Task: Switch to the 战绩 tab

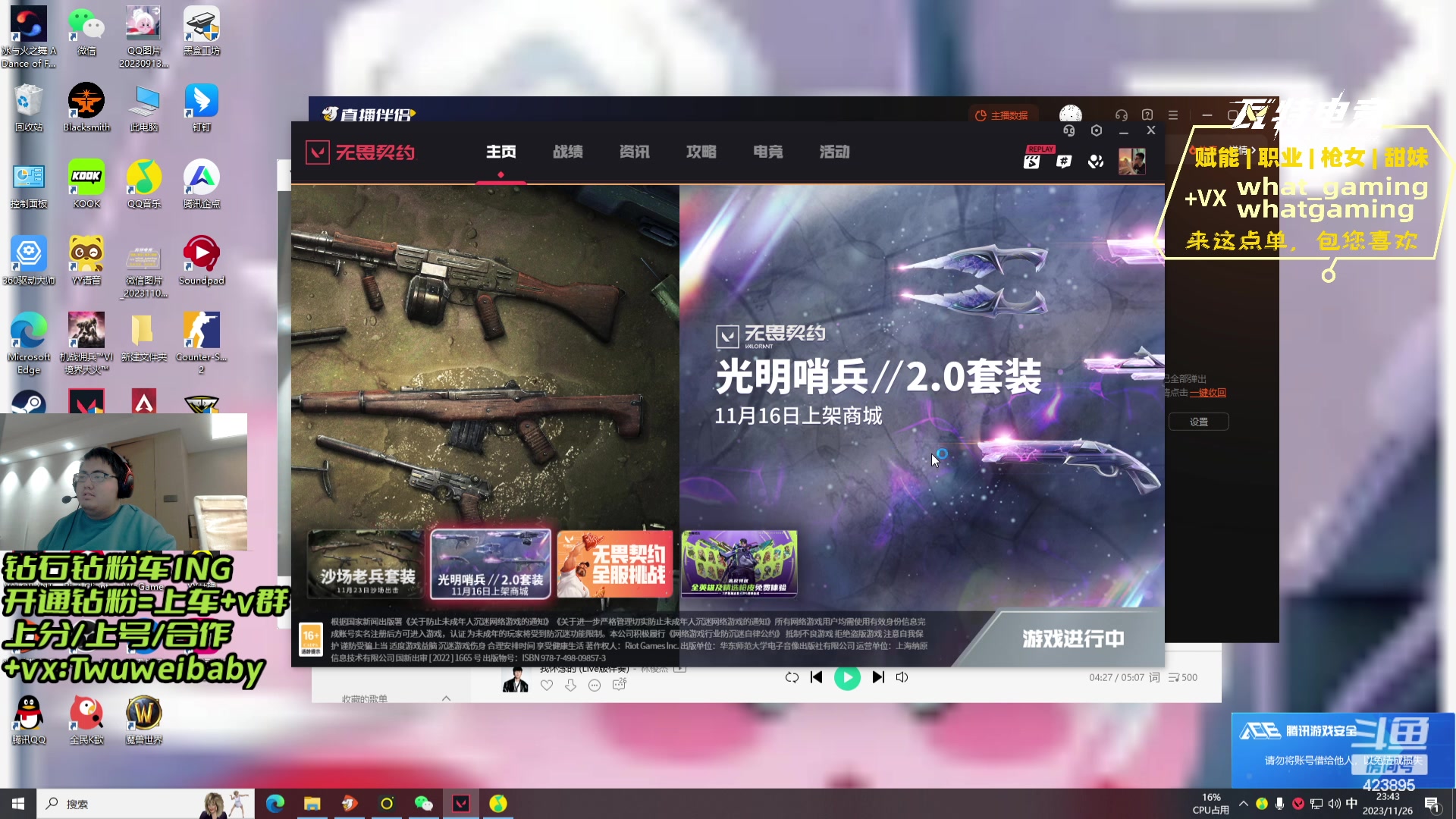Action: pos(567,152)
